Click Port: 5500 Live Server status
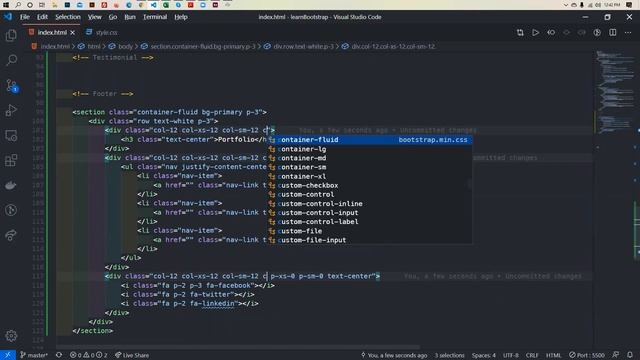This screenshot has width=640, height=360. point(587,355)
